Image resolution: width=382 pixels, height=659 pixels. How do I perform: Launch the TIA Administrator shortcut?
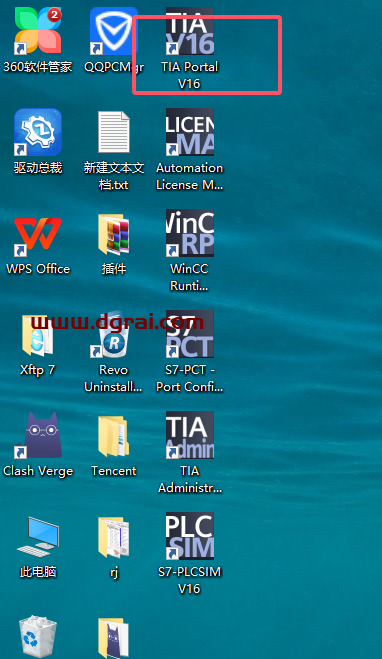pos(190,435)
